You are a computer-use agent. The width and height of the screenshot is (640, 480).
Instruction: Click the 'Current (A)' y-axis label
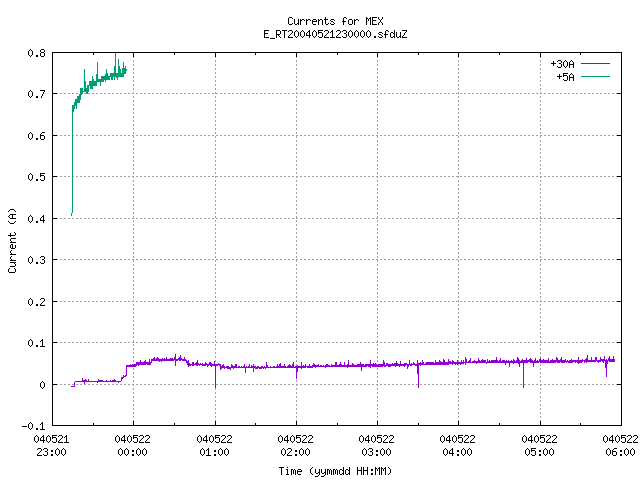coord(12,240)
